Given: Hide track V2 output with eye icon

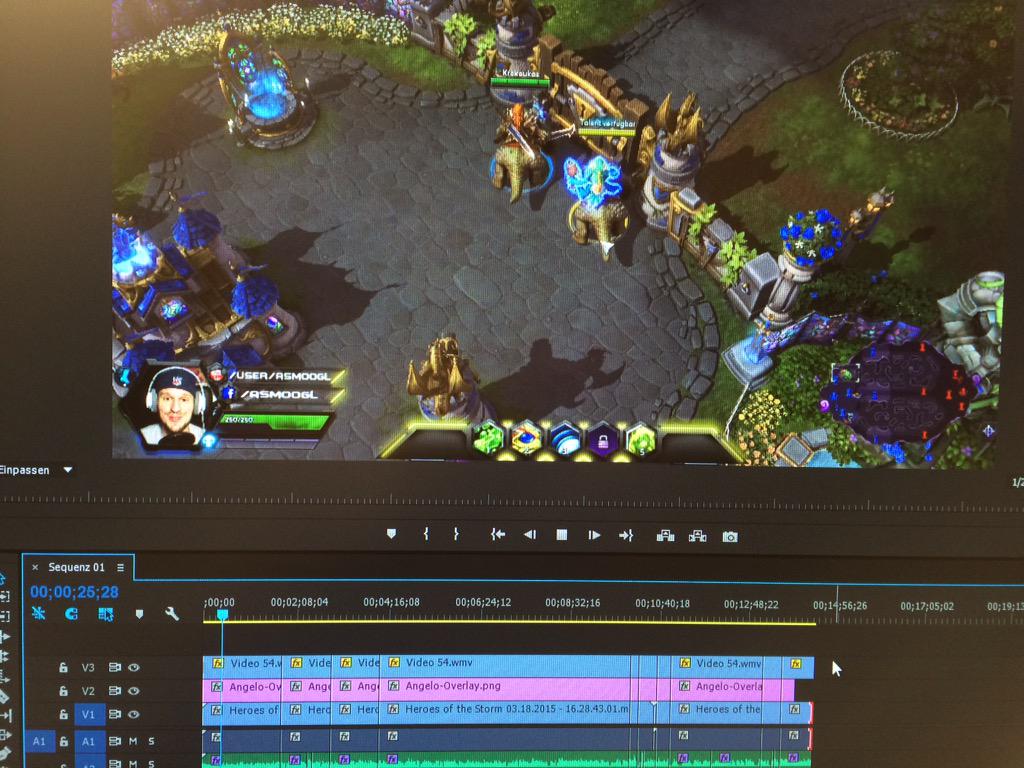Looking at the screenshot, I should [134, 691].
